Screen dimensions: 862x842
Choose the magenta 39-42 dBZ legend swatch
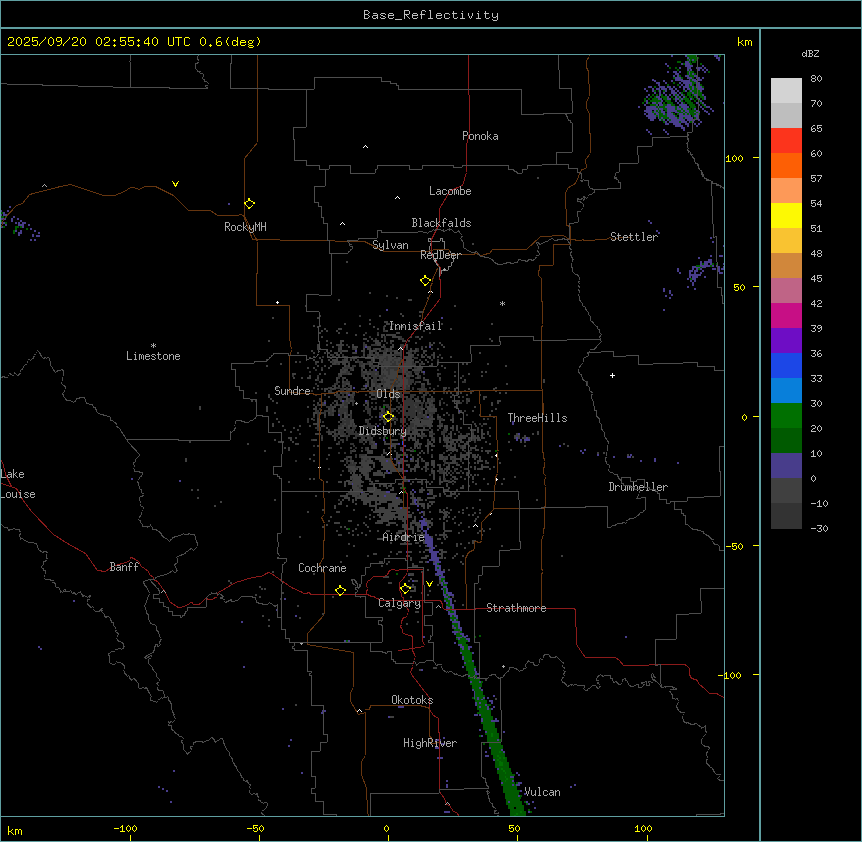[x=786, y=315]
